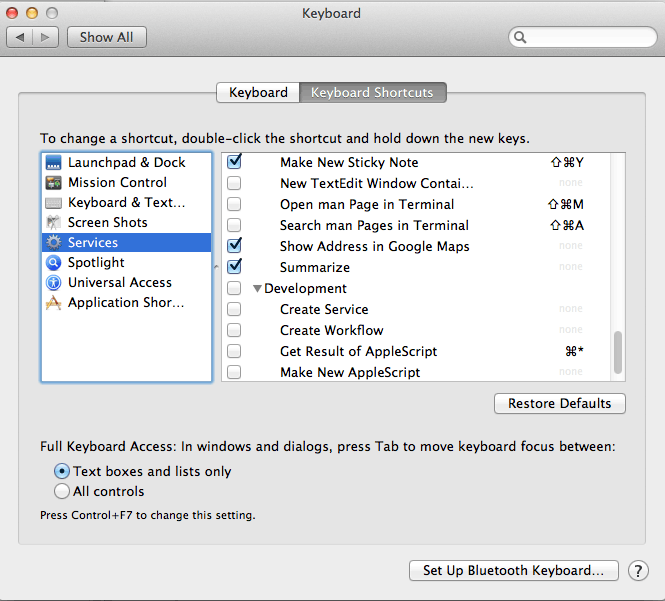665x601 pixels.
Task: Click Set Up Bluetooth Keyboard button
Action: 514,570
